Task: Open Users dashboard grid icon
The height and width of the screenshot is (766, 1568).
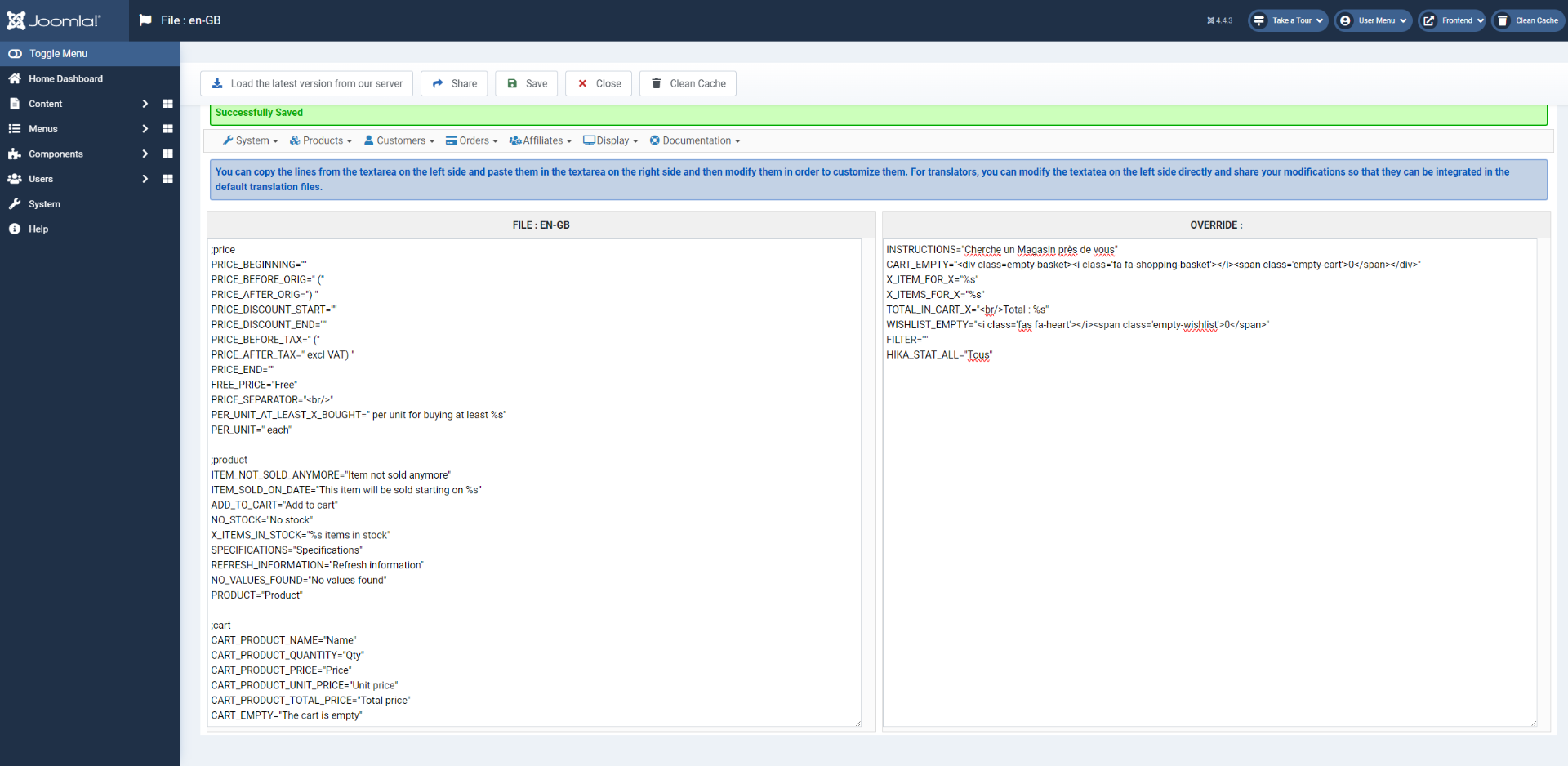Action: coord(167,179)
